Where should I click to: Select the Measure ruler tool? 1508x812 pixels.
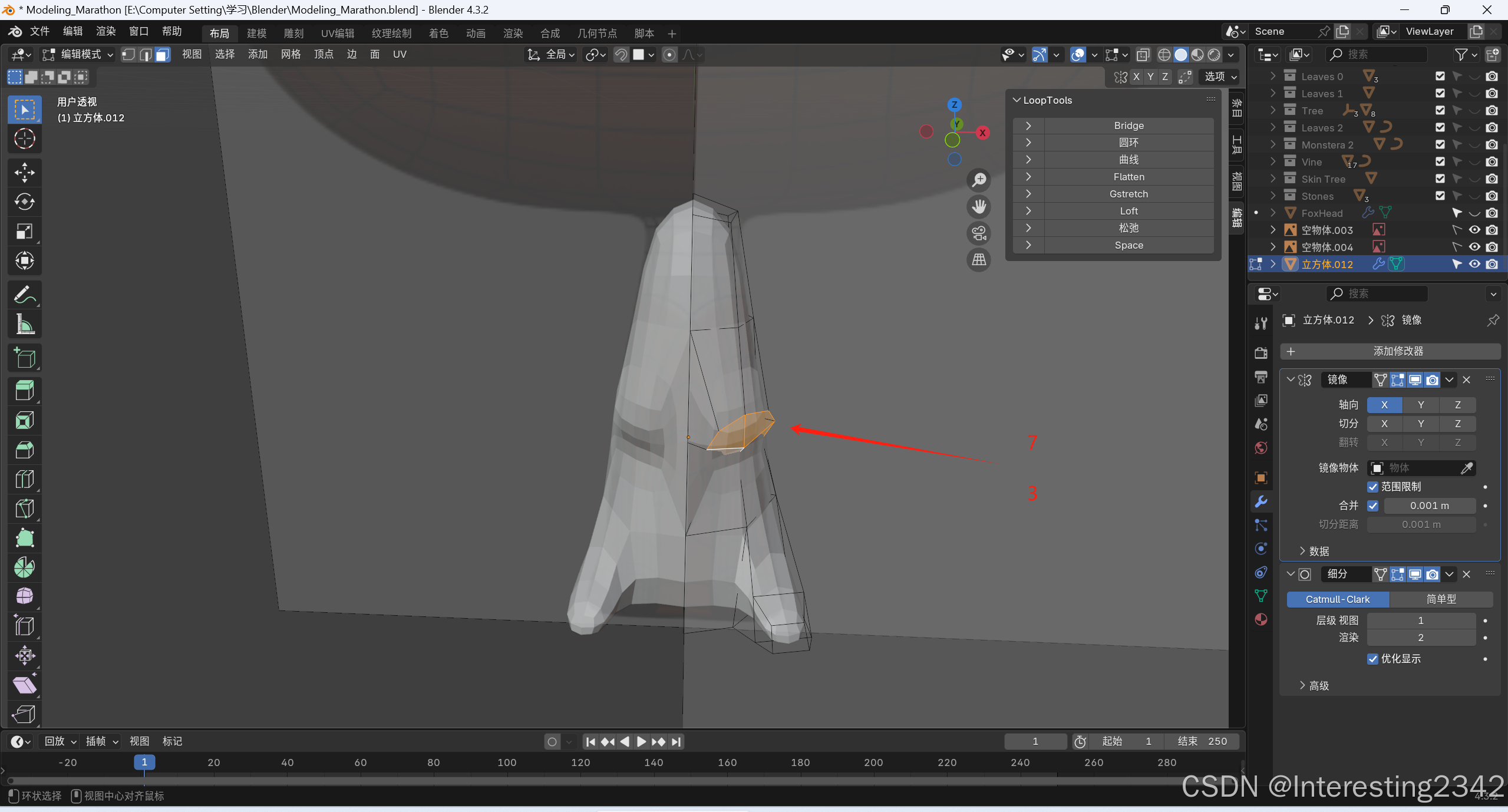click(24, 324)
